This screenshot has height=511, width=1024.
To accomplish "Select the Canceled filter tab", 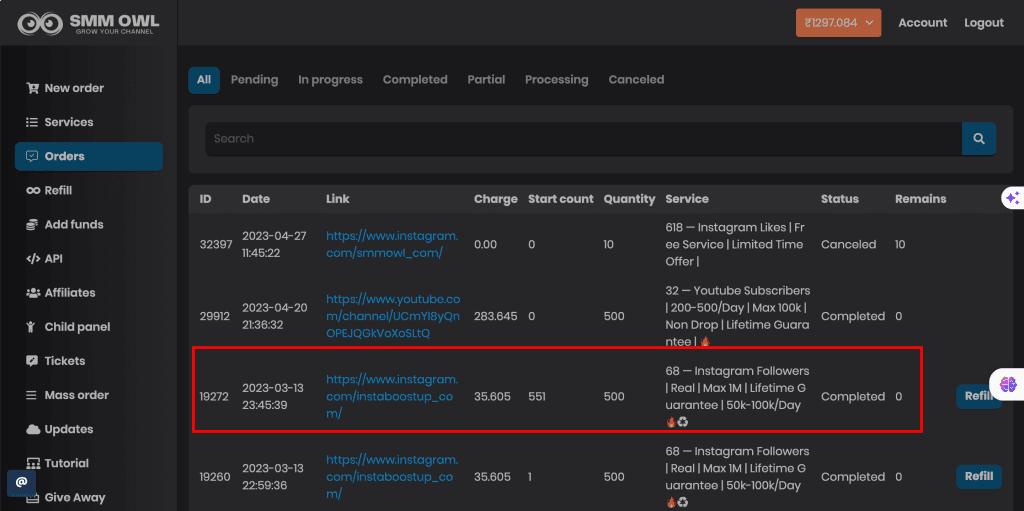I will 636,80.
